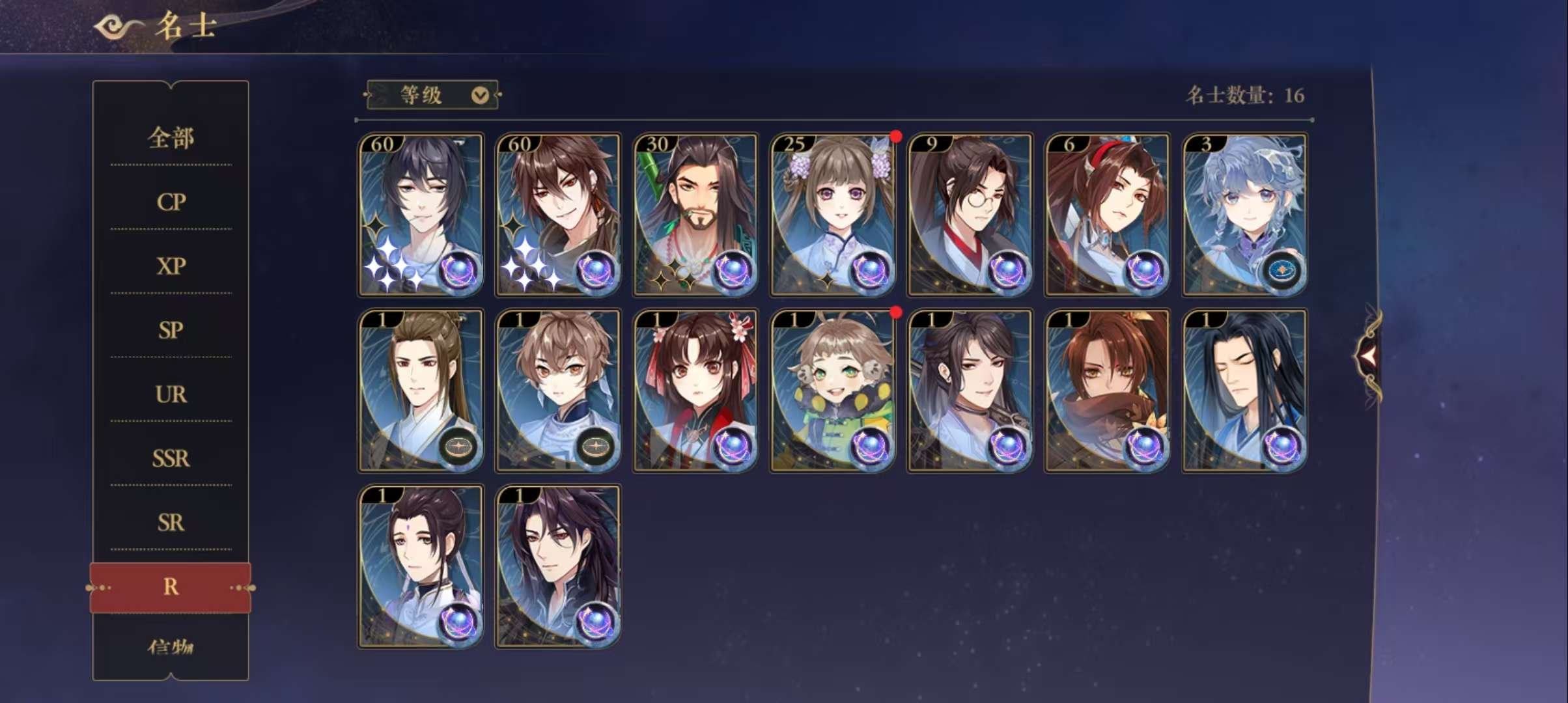Select the glasses-wearing level 9 character card

click(x=970, y=215)
